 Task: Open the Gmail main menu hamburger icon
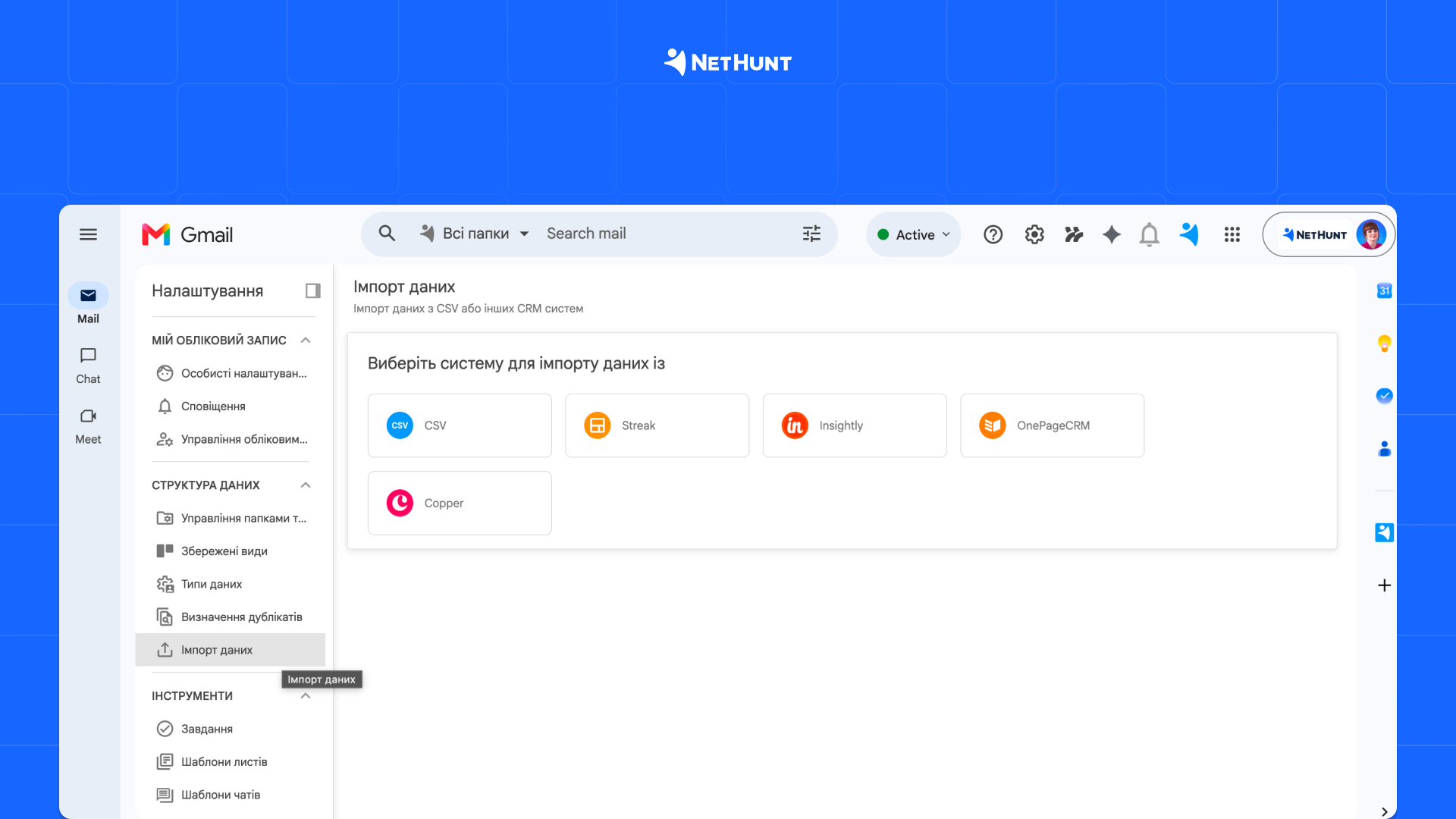[x=88, y=234]
